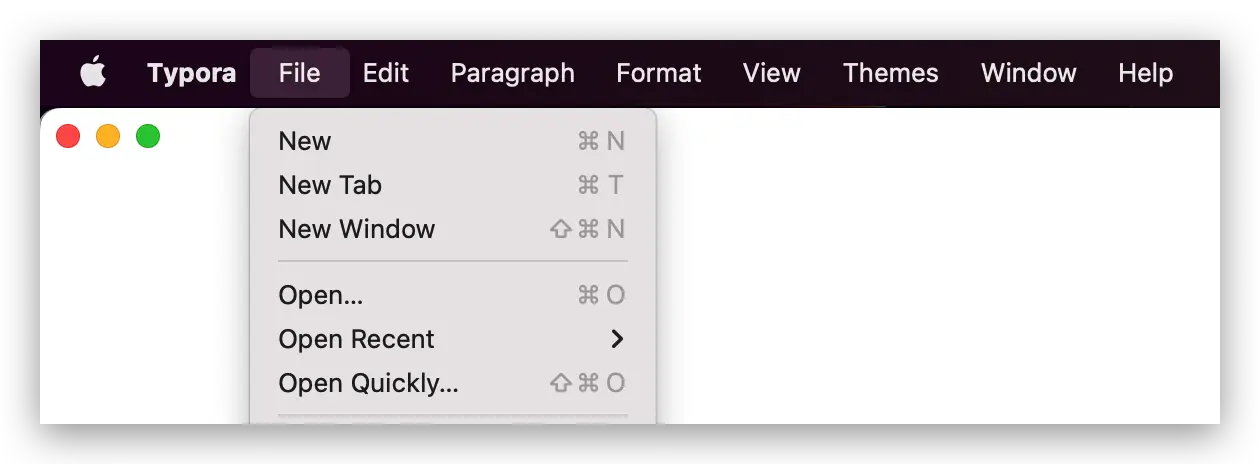
Task: Close the File menu in menu bar
Action: [x=300, y=73]
